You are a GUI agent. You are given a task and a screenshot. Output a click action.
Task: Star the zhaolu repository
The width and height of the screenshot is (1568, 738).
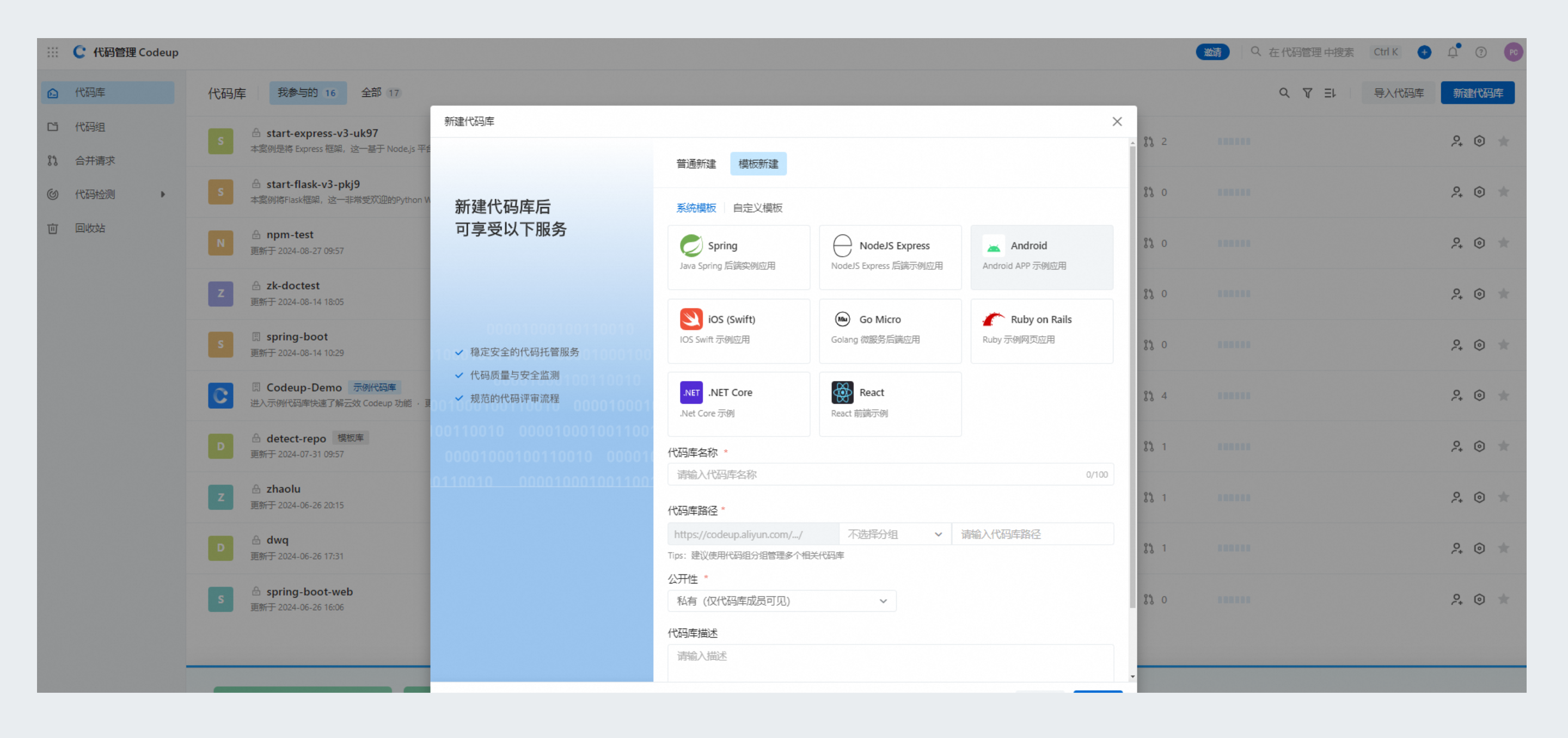(x=1503, y=497)
